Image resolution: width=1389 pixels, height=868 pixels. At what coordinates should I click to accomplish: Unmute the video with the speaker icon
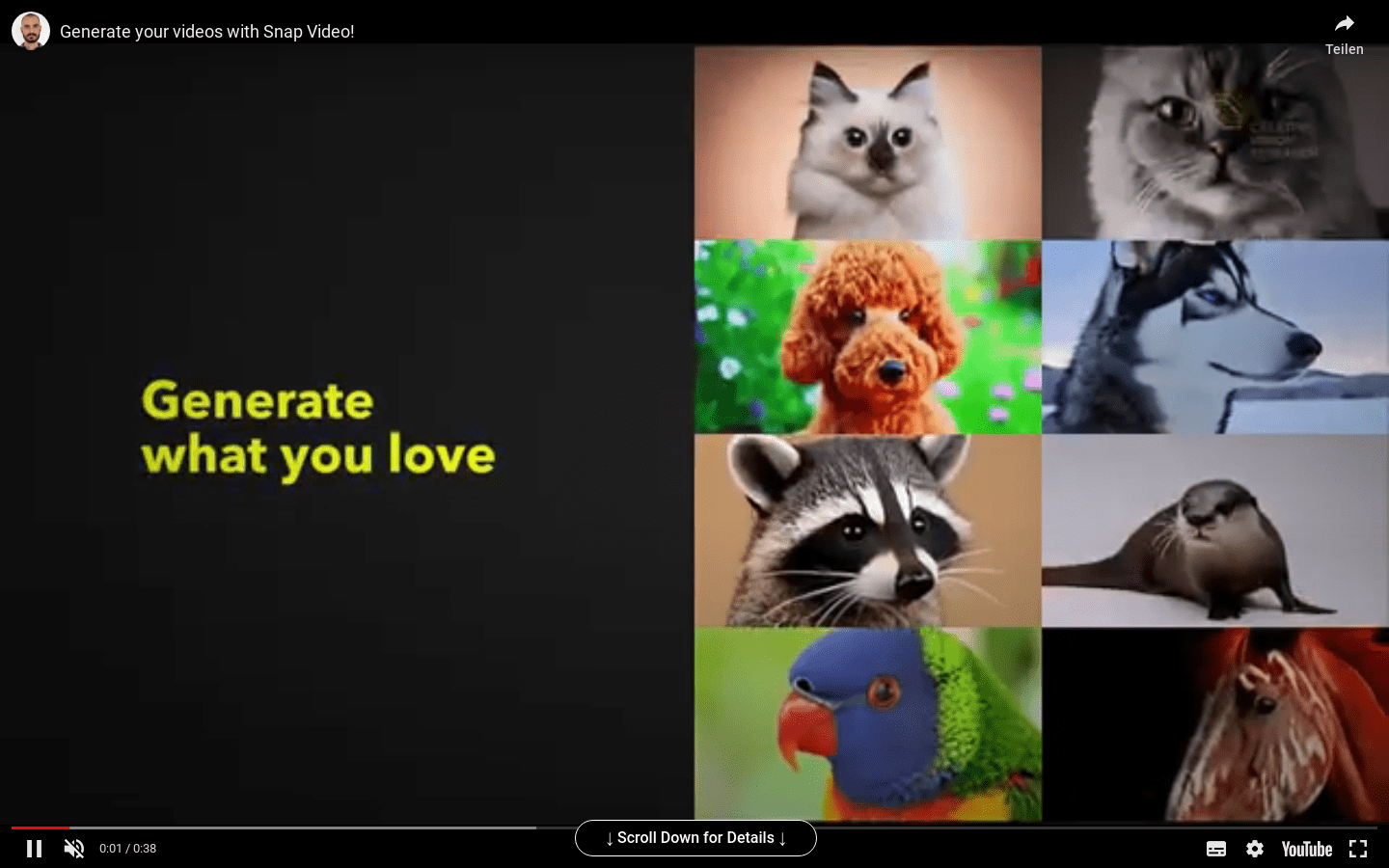[74, 849]
